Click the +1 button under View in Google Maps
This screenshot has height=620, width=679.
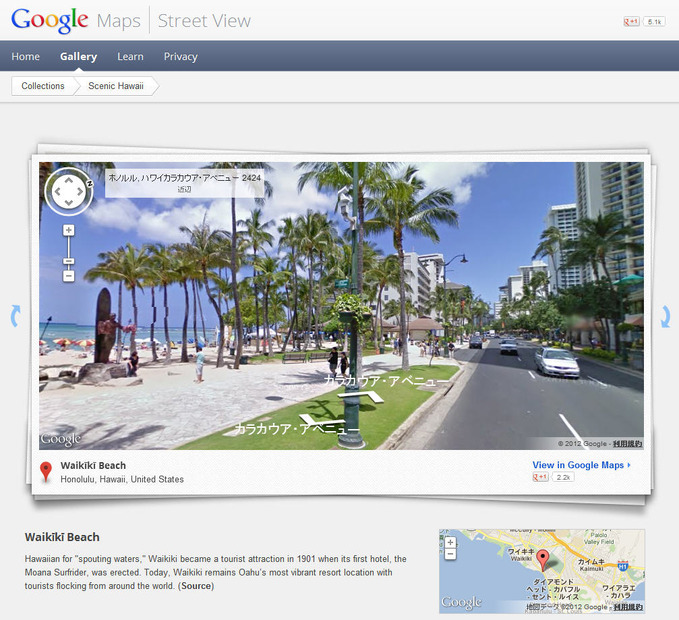coord(540,477)
